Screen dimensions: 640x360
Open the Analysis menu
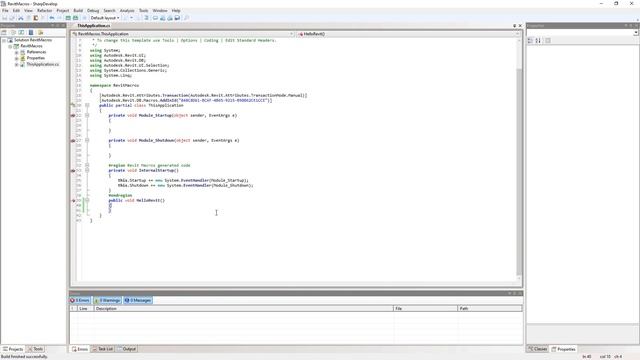coord(127,11)
